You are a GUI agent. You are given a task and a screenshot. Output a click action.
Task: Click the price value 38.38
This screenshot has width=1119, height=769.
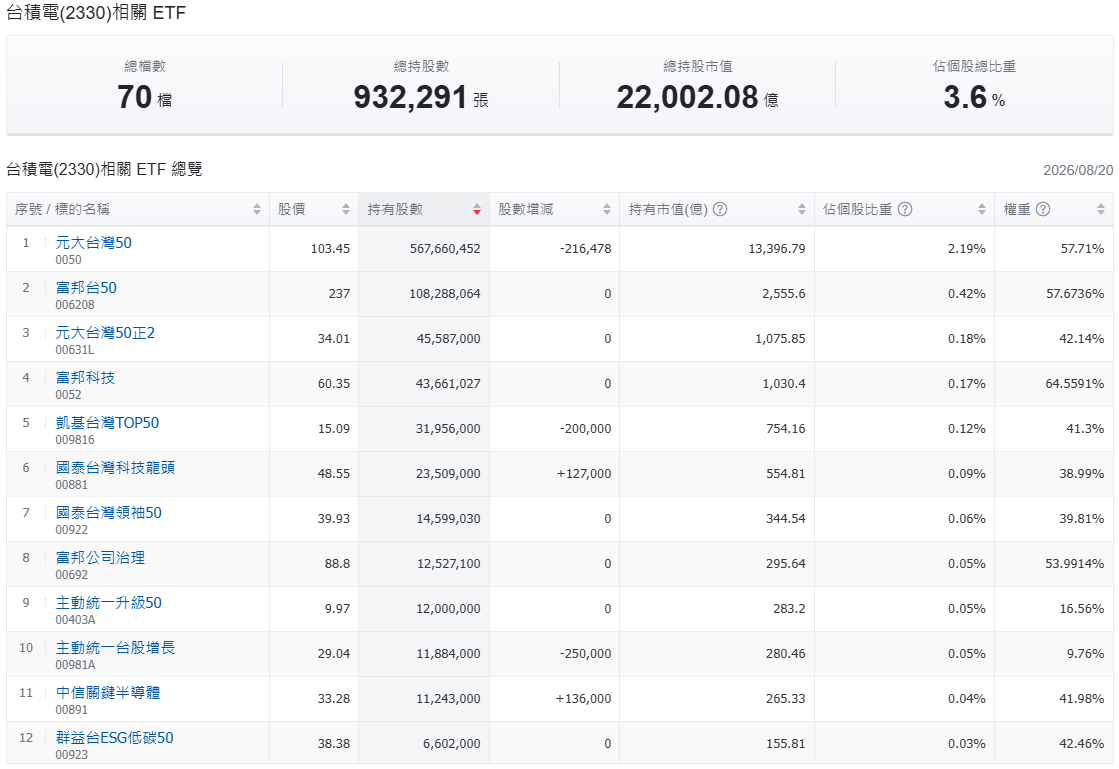pyautogui.click(x=333, y=743)
